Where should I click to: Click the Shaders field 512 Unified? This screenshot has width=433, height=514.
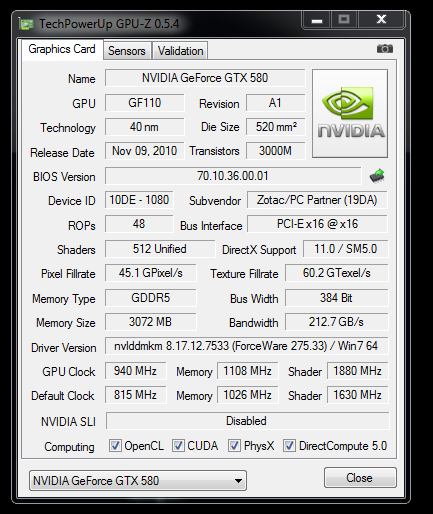tap(160, 249)
